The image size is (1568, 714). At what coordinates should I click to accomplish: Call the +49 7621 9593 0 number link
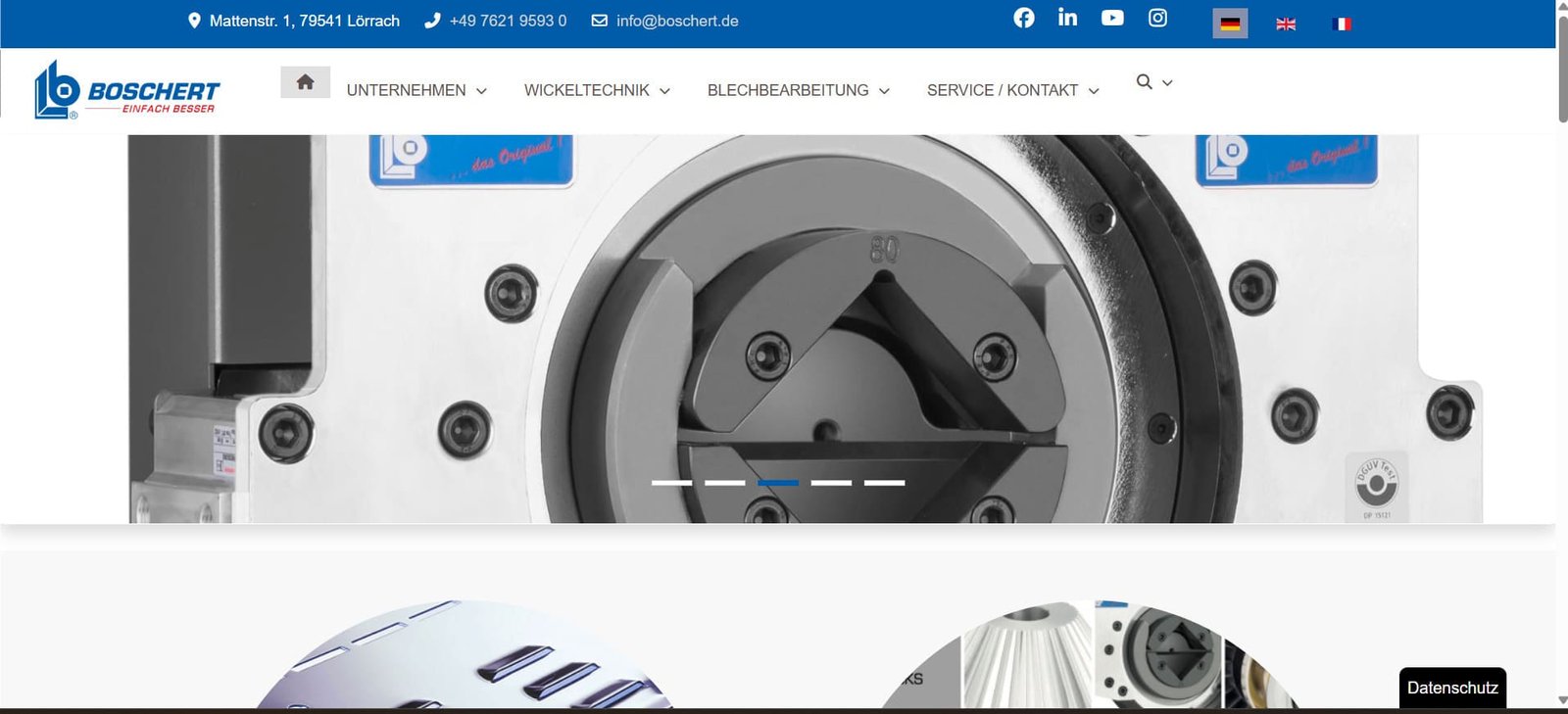pyautogui.click(x=508, y=21)
